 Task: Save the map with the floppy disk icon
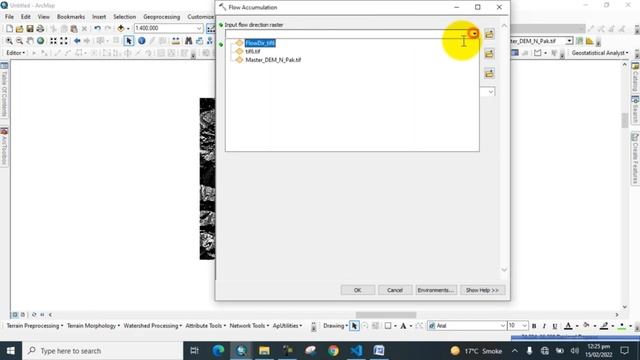(x=30, y=29)
